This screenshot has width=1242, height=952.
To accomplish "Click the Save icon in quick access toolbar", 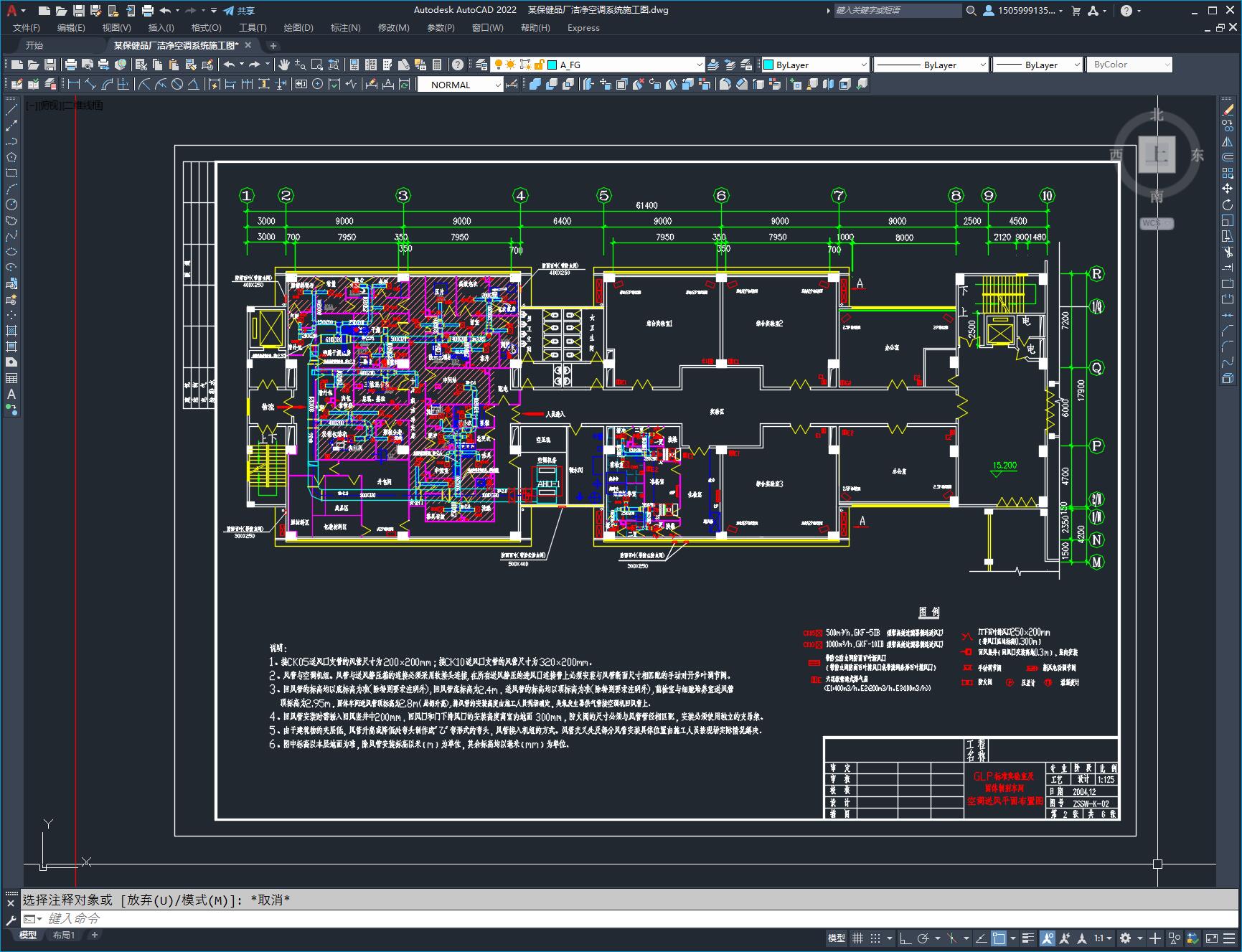I will (79, 11).
